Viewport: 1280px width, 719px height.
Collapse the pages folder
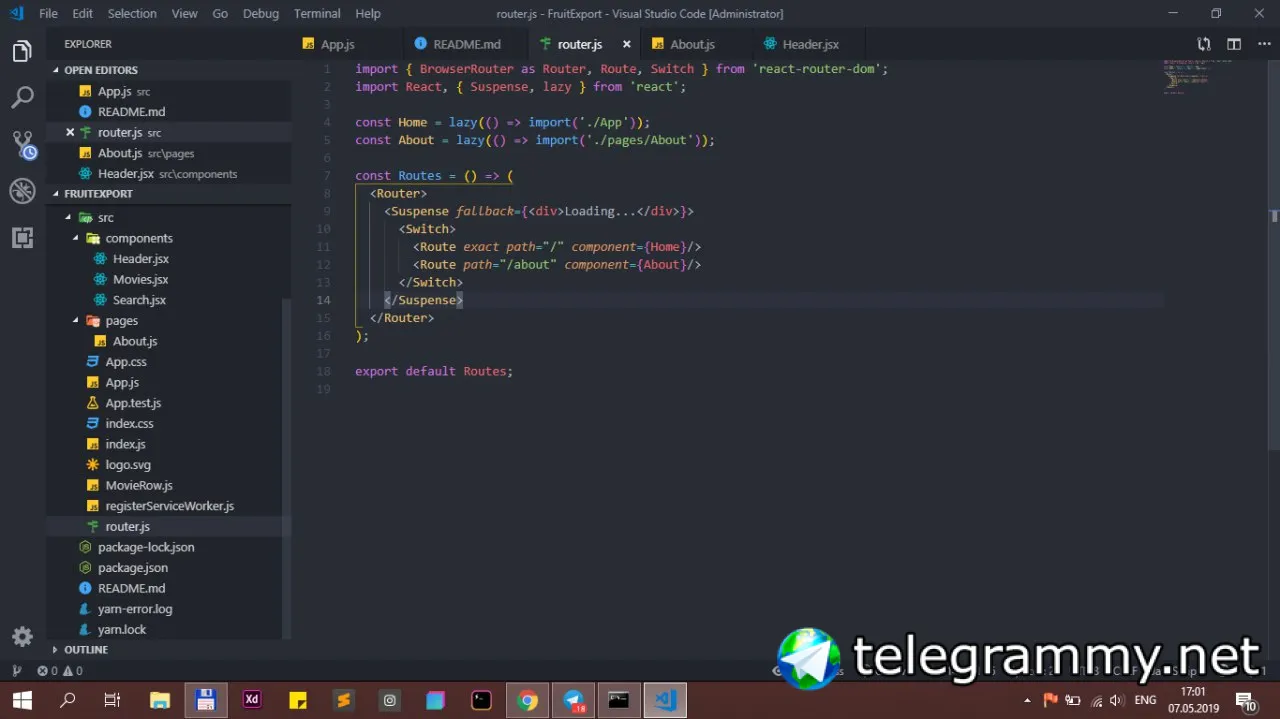pos(76,320)
